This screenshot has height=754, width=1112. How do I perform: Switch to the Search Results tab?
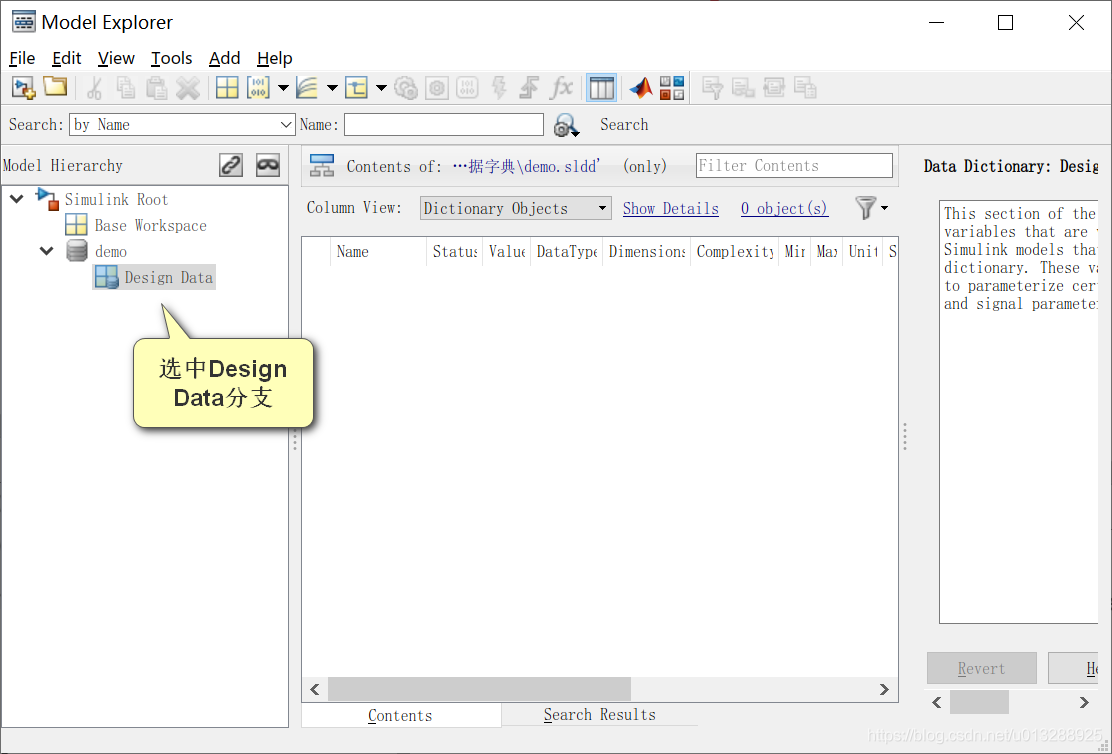click(599, 715)
